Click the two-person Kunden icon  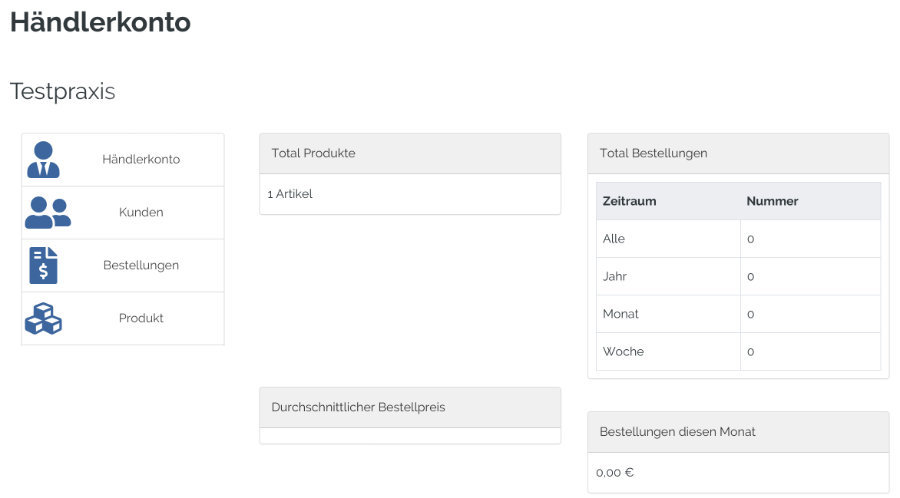click(48, 213)
